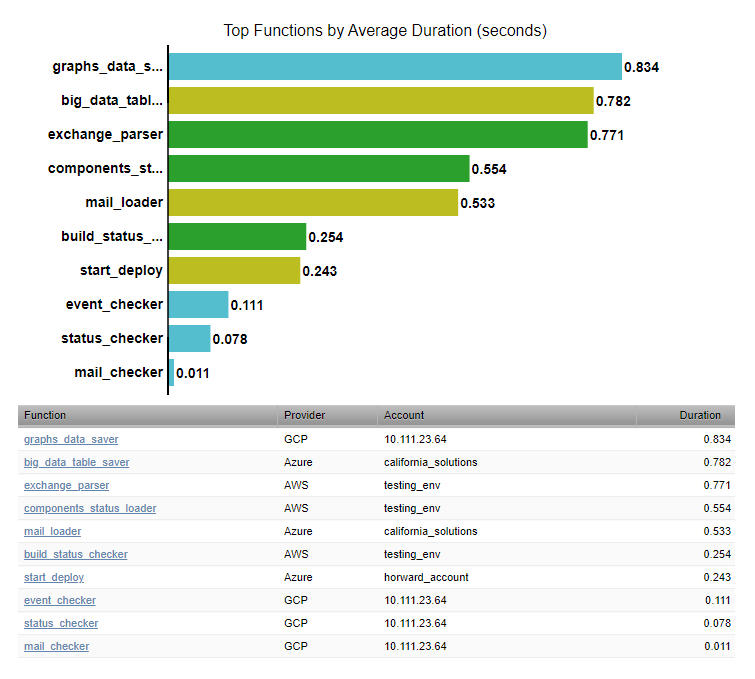Click Account 'horward_account' in start_deploy row

[x=426, y=577]
